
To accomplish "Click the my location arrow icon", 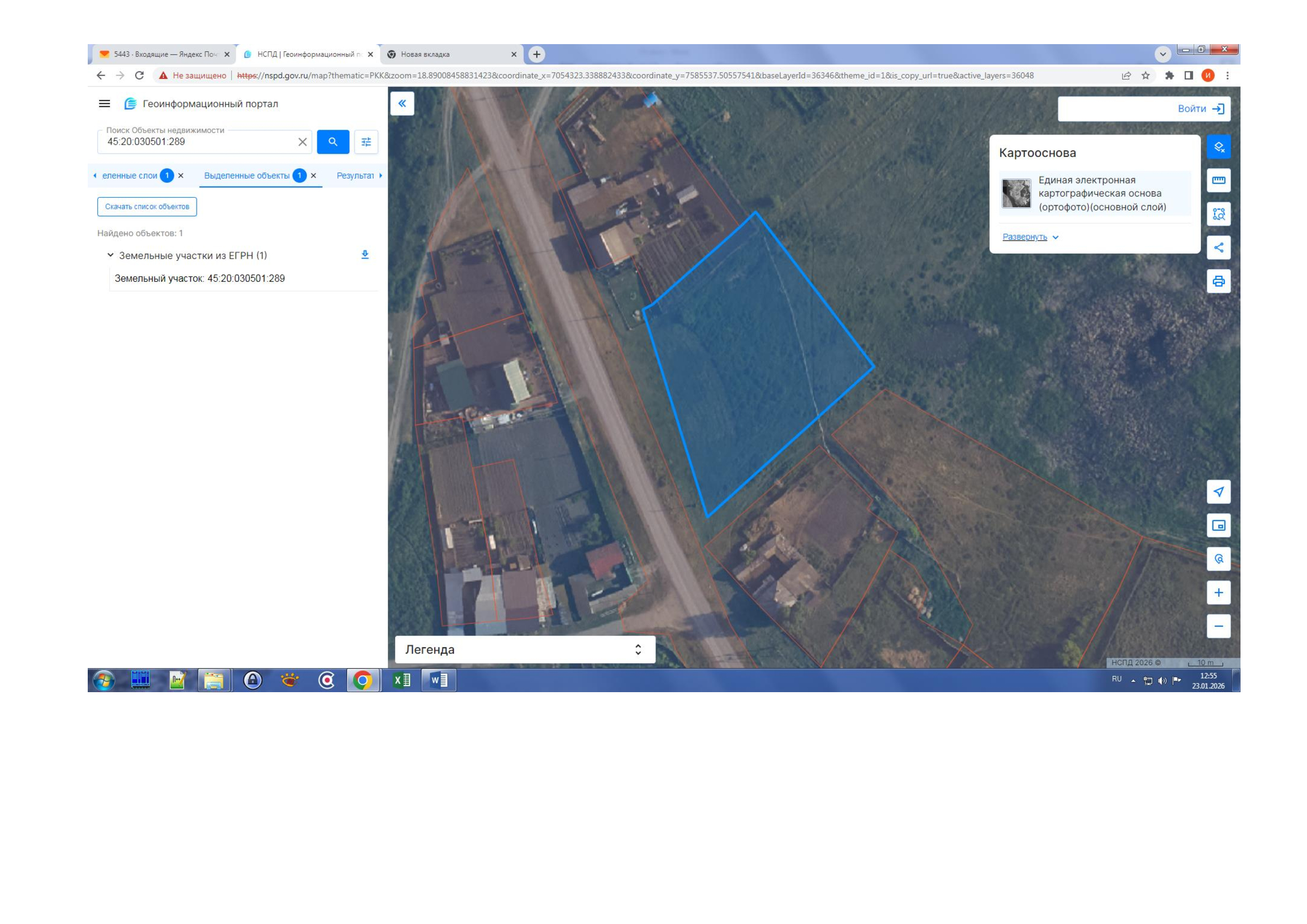I will 1218,492.
